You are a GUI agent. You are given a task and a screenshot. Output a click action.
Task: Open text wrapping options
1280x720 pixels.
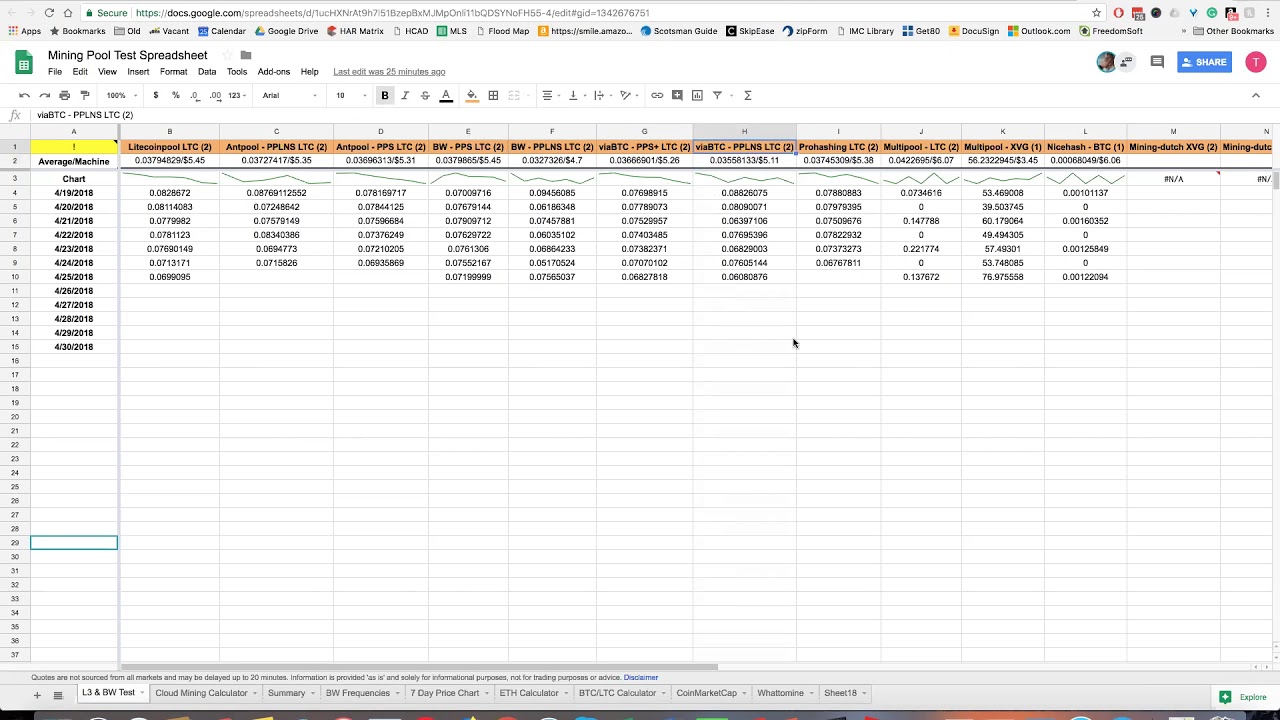click(x=602, y=95)
